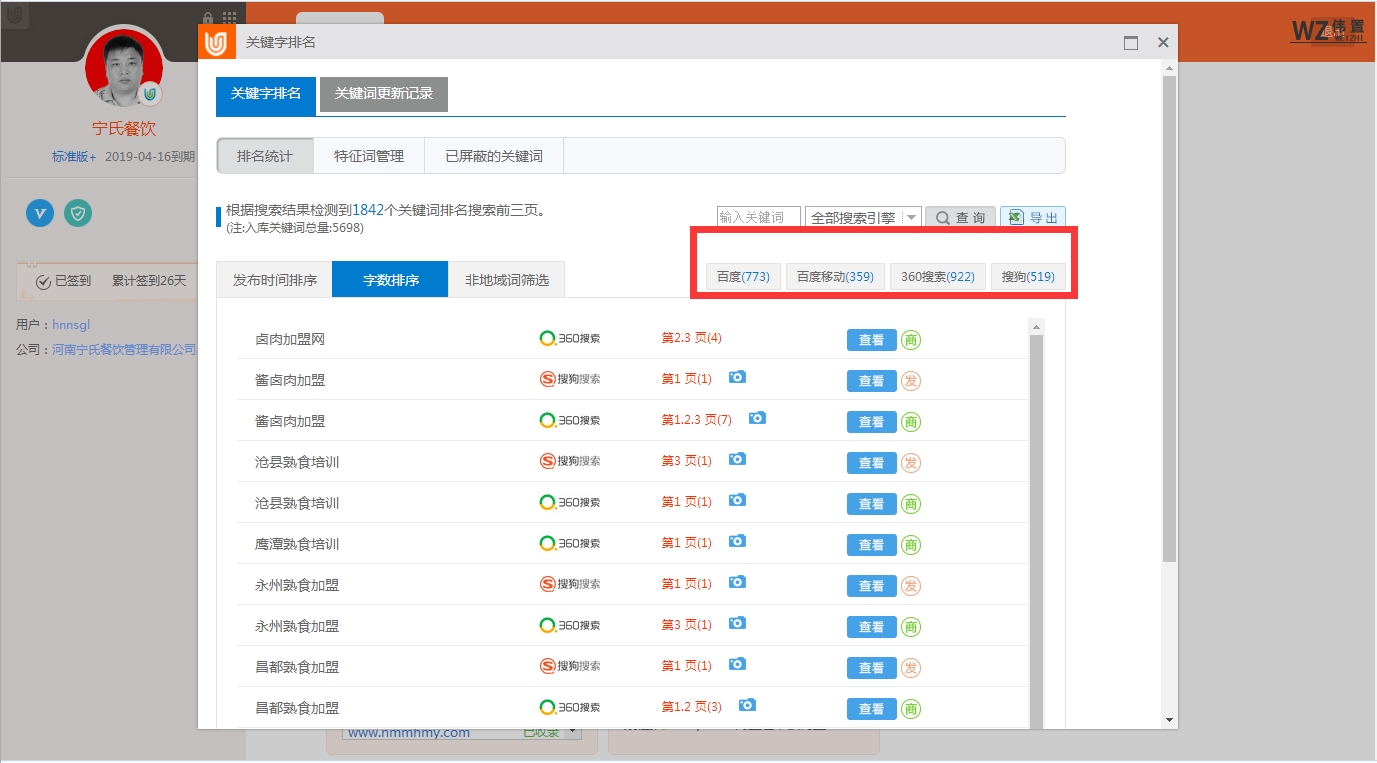This screenshot has width=1377, height=763.
Task: Click Excel export 导出 button
Action: coord(1033,218)
